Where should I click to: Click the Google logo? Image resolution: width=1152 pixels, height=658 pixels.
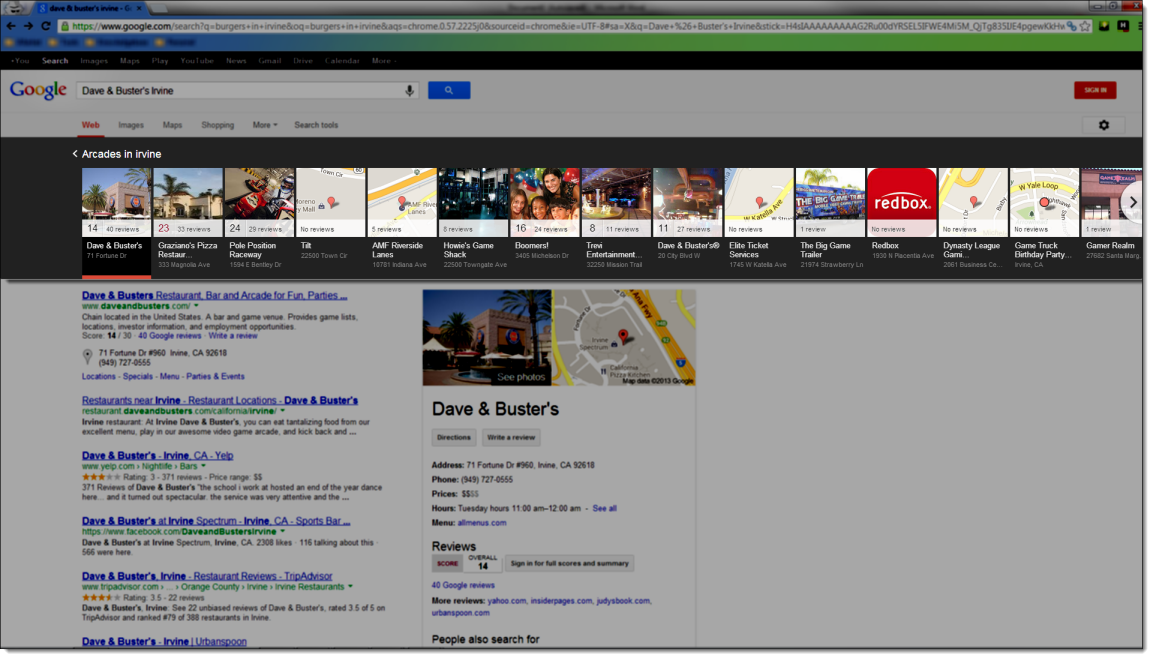click(38, 90)
